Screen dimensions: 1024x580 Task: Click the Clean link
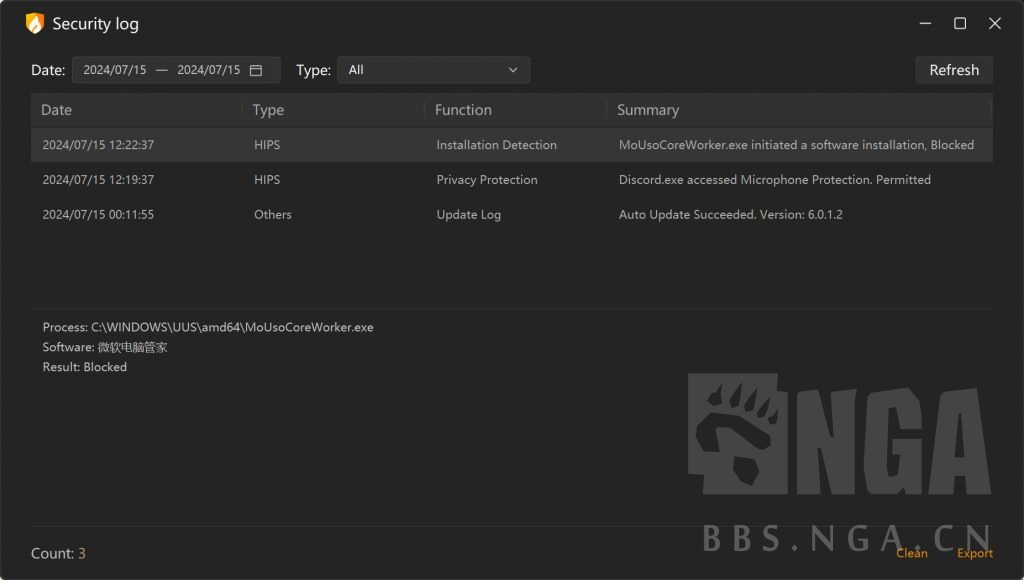(x=911, y=553)
